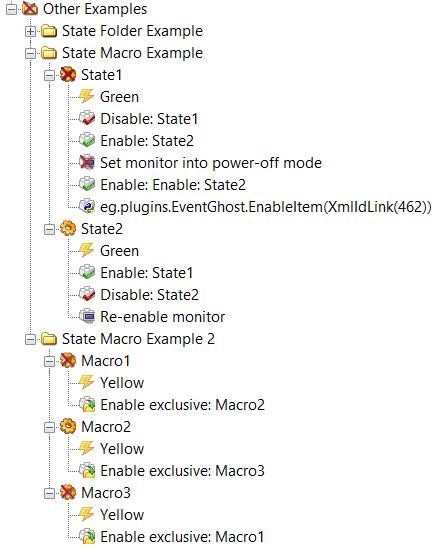Click the Re-enable monitor icon

pos(86,317)
